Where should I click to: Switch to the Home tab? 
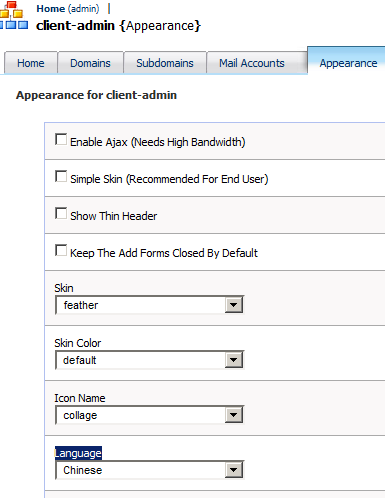[31, 63]
